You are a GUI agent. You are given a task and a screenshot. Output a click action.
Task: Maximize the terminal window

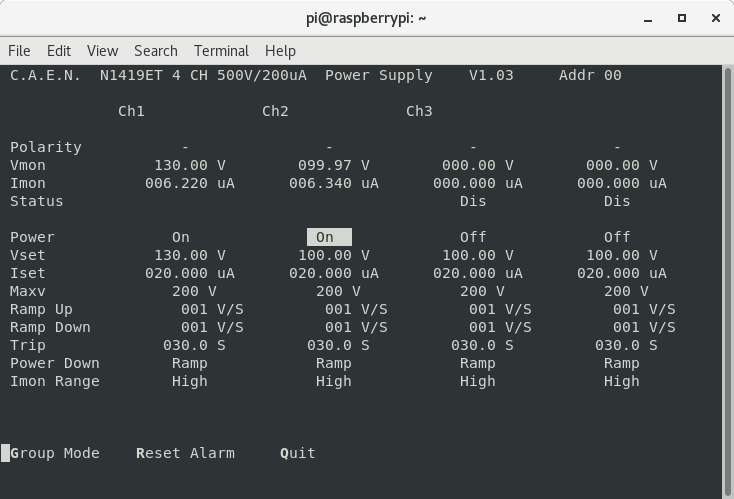682,18
